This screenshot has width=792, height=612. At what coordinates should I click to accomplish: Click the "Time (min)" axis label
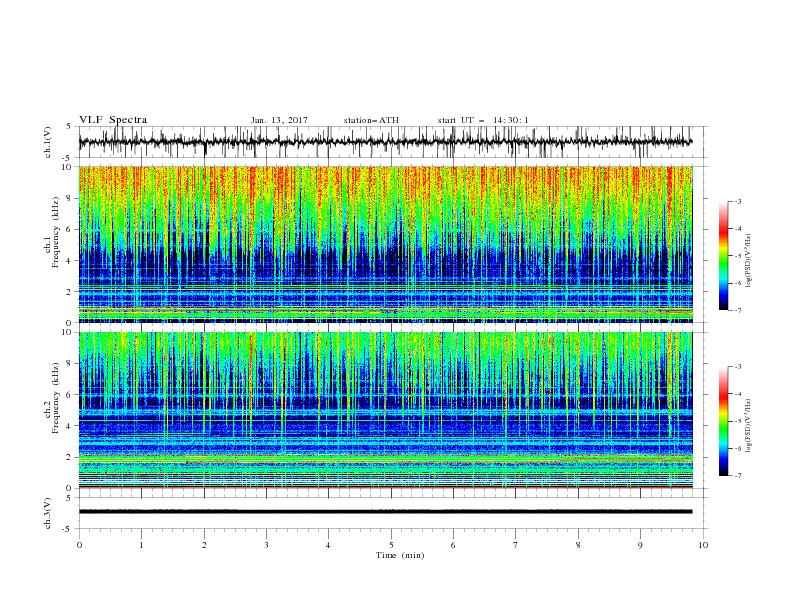pyautogui.click(x=400, y=555)
